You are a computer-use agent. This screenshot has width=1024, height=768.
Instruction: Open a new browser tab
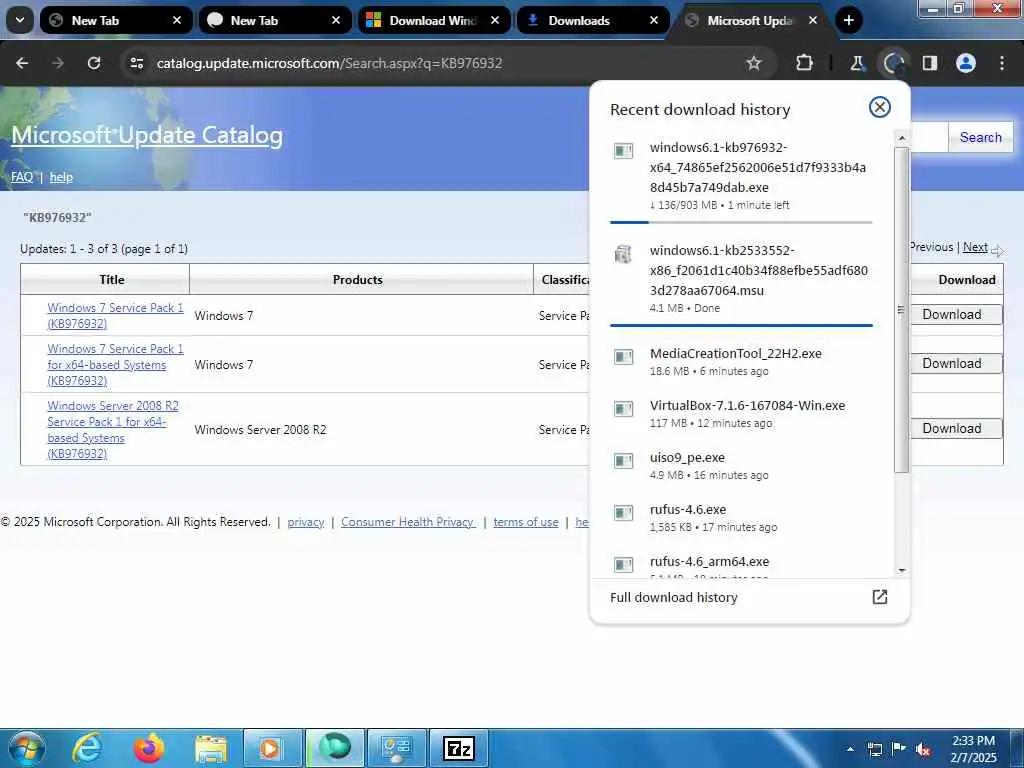point(848,20)
